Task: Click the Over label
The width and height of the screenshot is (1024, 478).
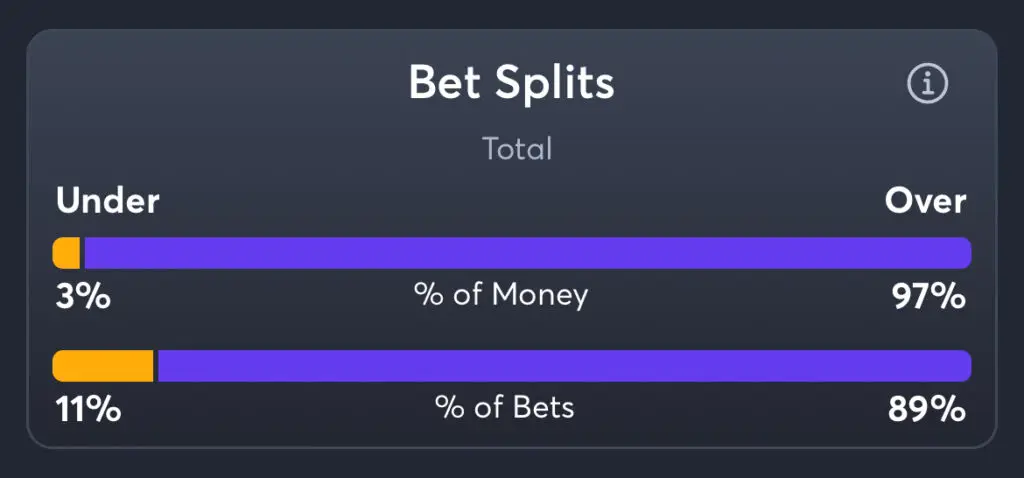Action: coord(925,201)
